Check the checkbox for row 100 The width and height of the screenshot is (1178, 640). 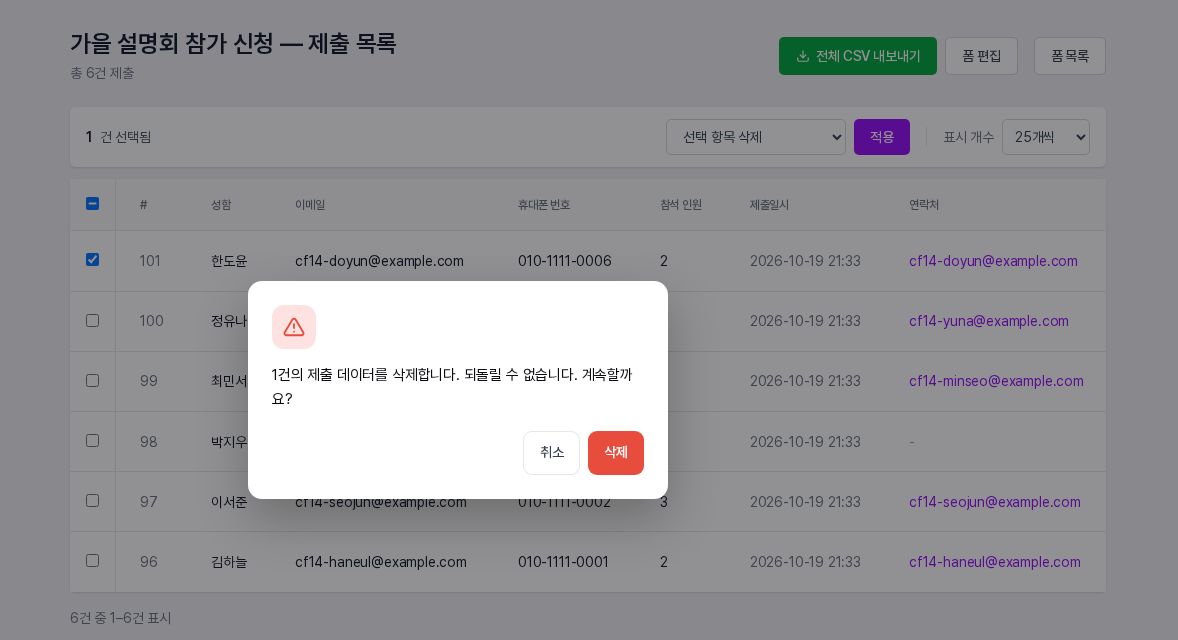click(92, 321)
